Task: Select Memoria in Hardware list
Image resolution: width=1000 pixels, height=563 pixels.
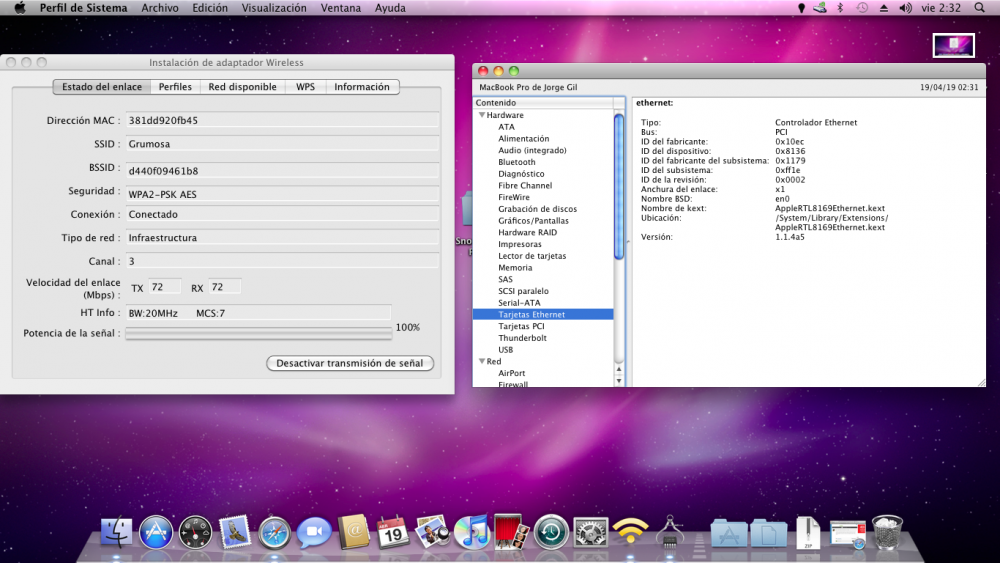Action: pos(515,268)
